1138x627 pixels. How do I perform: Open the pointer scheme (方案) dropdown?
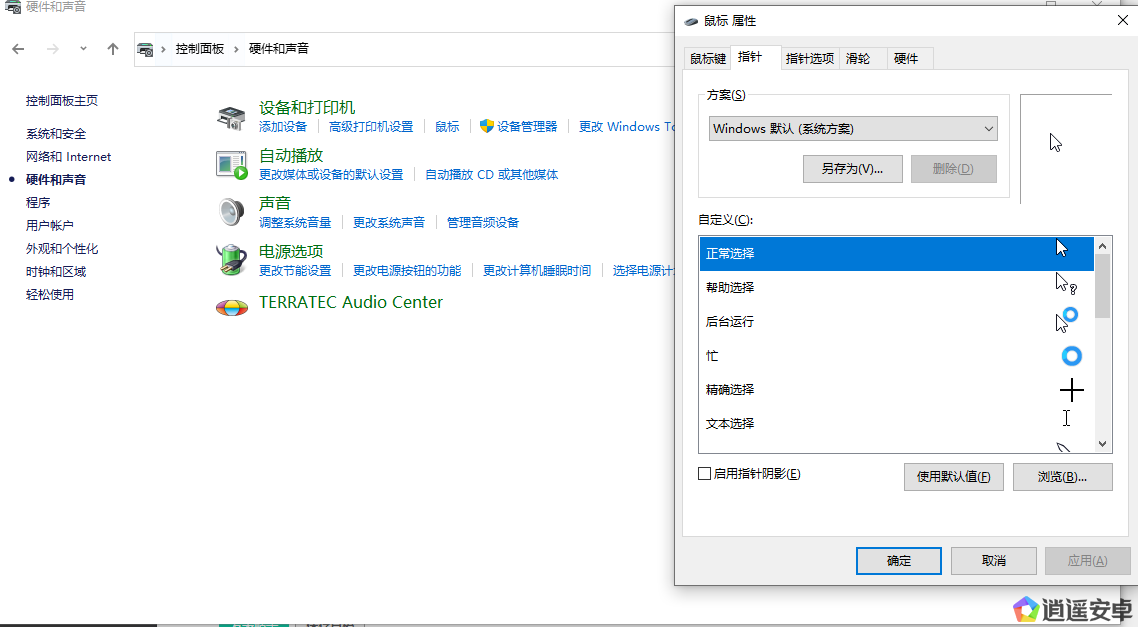coord(852,129)
